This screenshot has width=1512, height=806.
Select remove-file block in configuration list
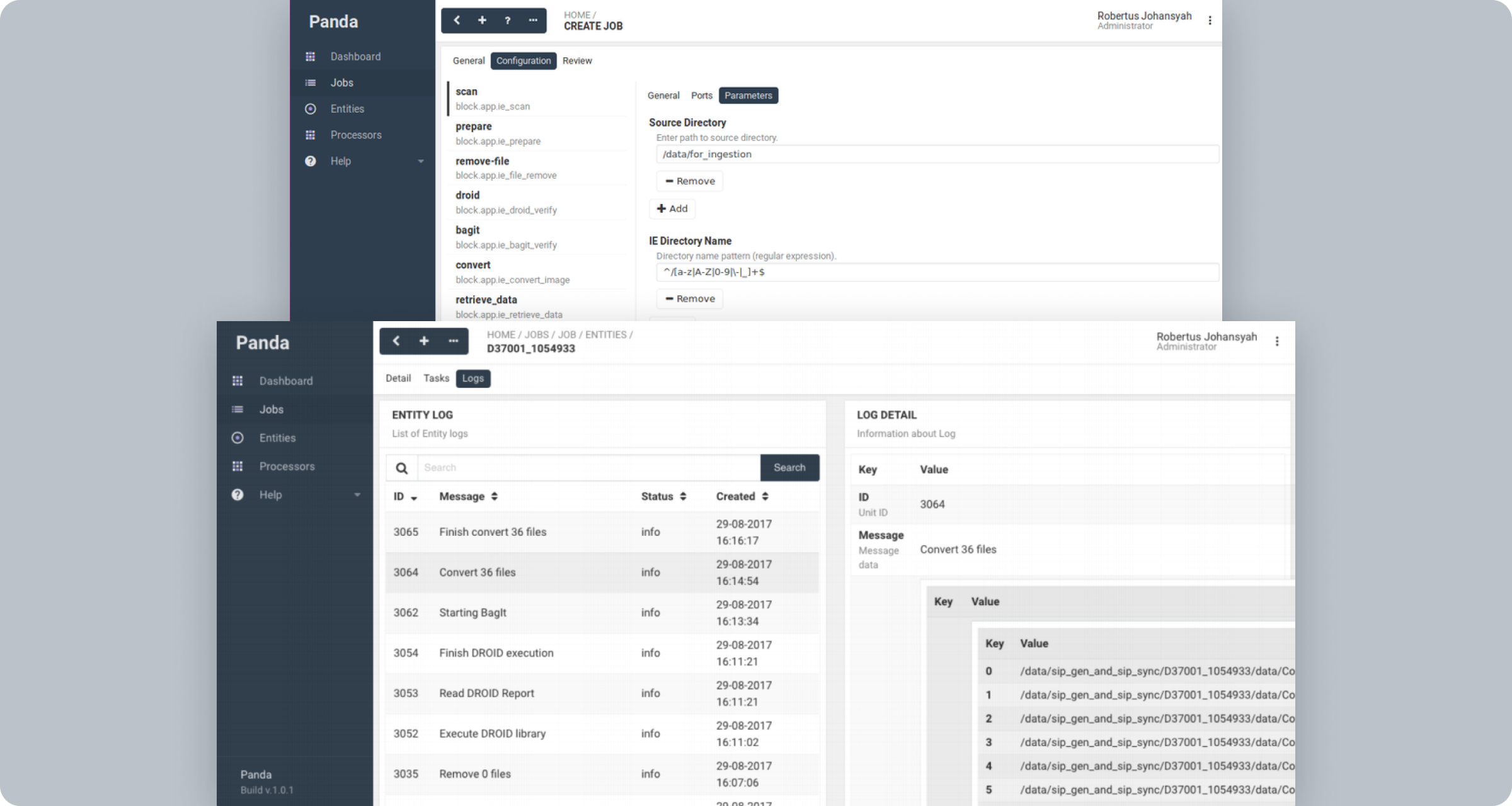coord(537,168)
